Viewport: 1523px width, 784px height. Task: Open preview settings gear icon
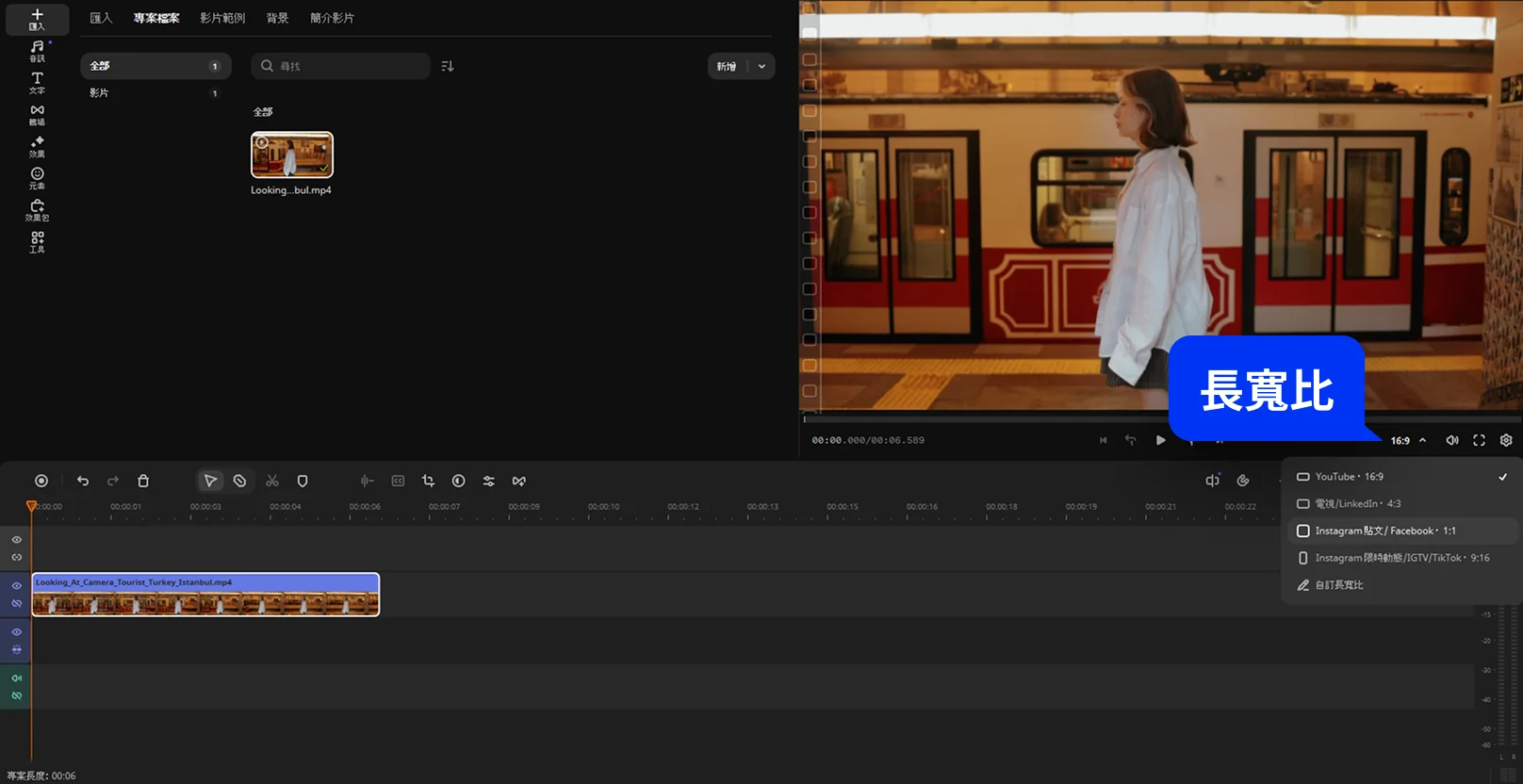(x=1506, y=440)
